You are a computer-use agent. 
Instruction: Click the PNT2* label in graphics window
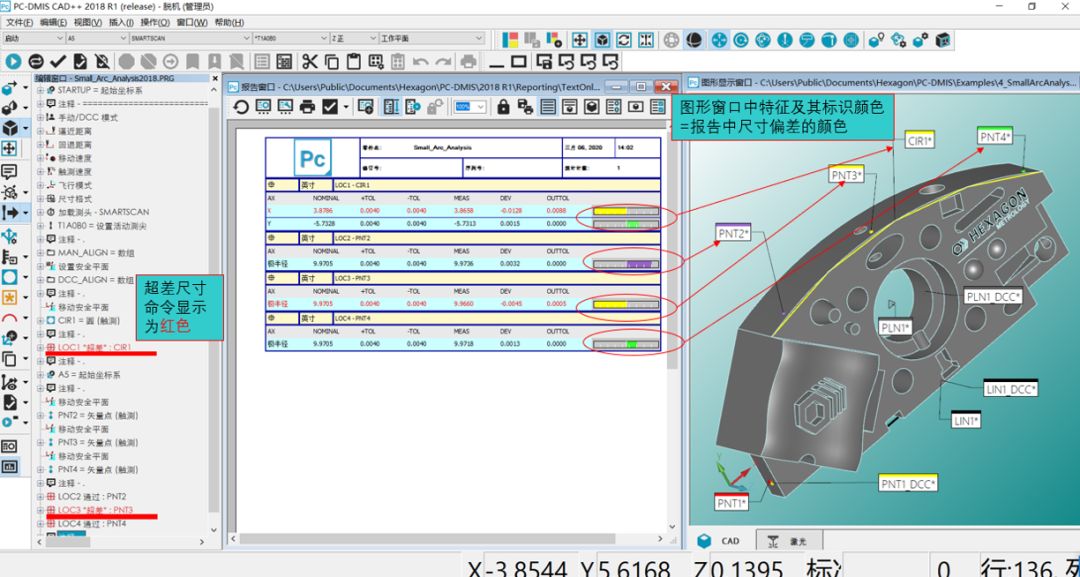pyautogui.click(x=733, y=233)
